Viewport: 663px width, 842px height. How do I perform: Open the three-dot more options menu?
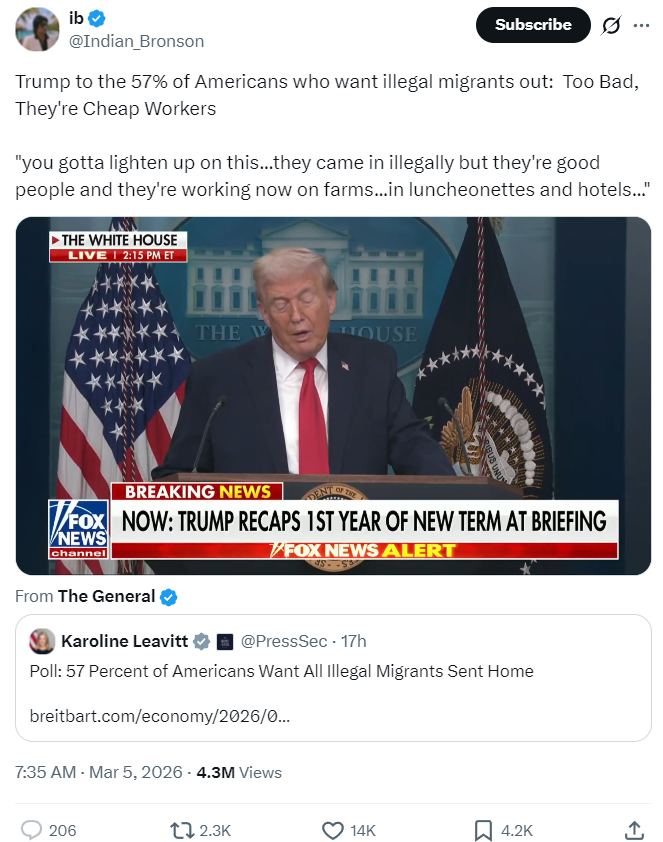coord(641,25)
